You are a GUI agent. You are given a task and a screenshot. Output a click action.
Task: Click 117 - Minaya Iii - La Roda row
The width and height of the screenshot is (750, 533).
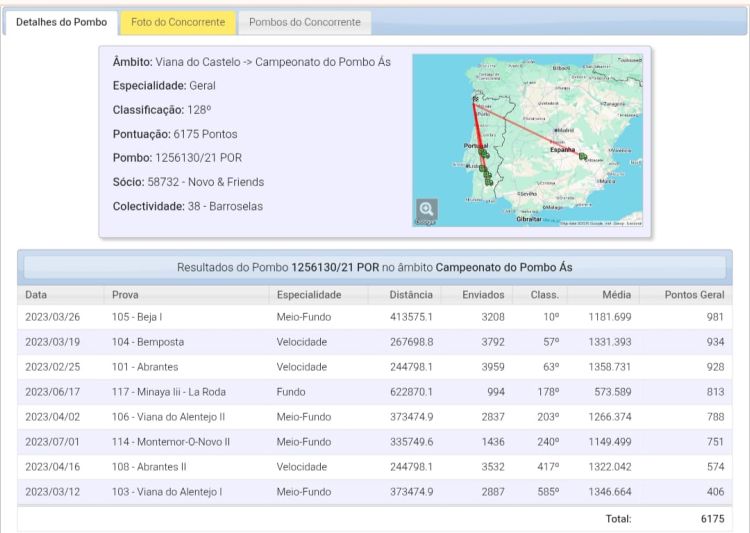click(x=168, y=393)
